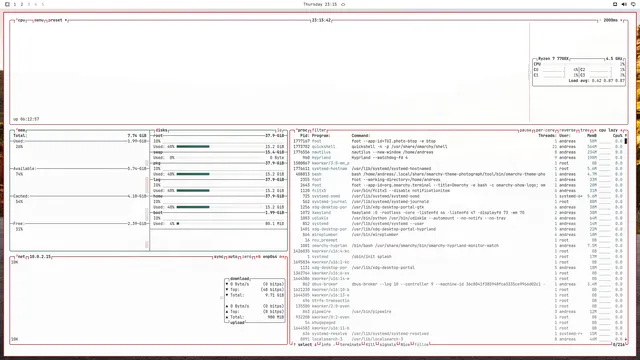The height and width of the screenshot is (360, 640).
Task: Click the update indicator beside the clock
Action: [343, 4]
